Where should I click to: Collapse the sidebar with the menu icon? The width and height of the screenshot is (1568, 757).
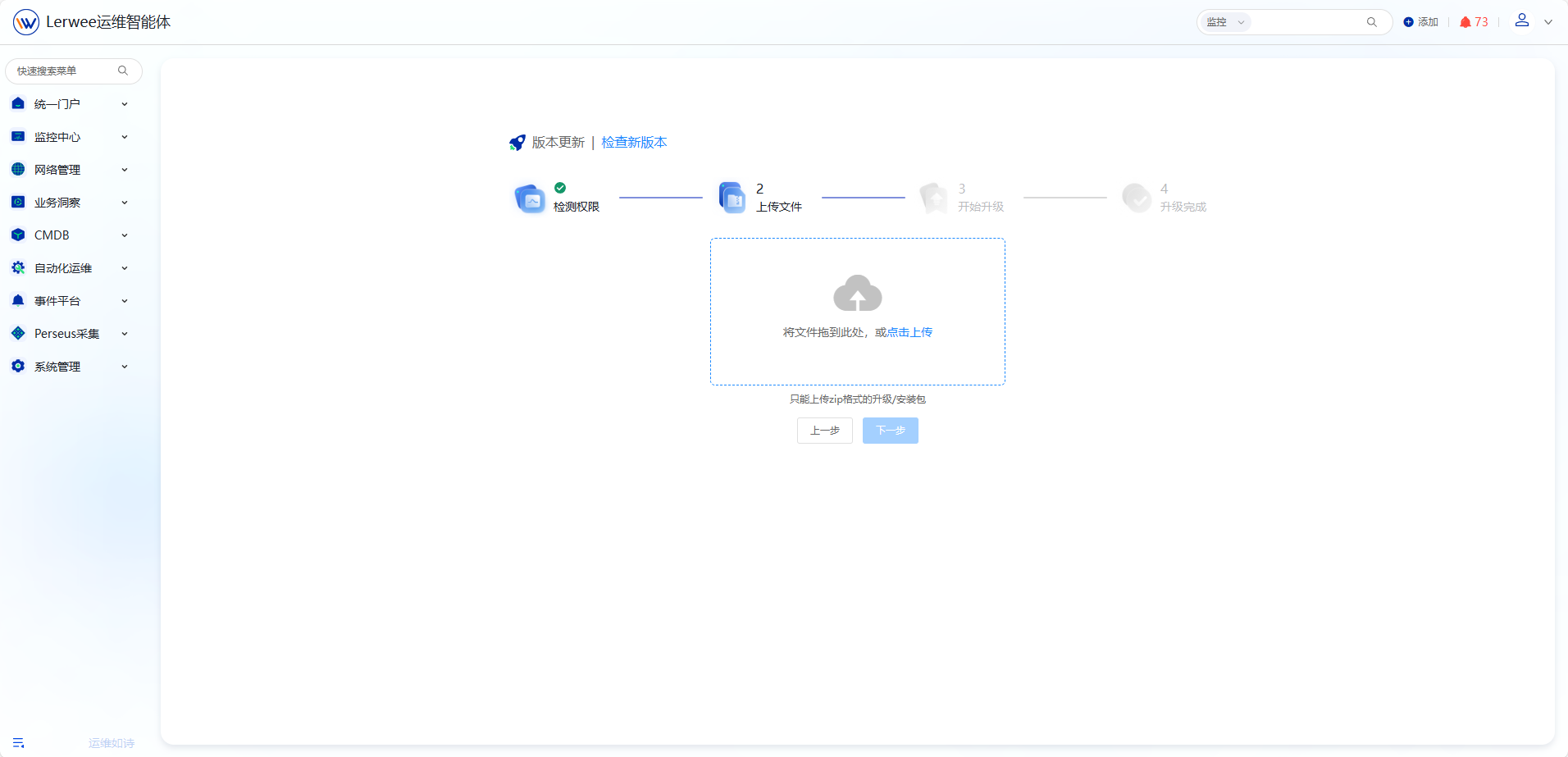point(18,743)
